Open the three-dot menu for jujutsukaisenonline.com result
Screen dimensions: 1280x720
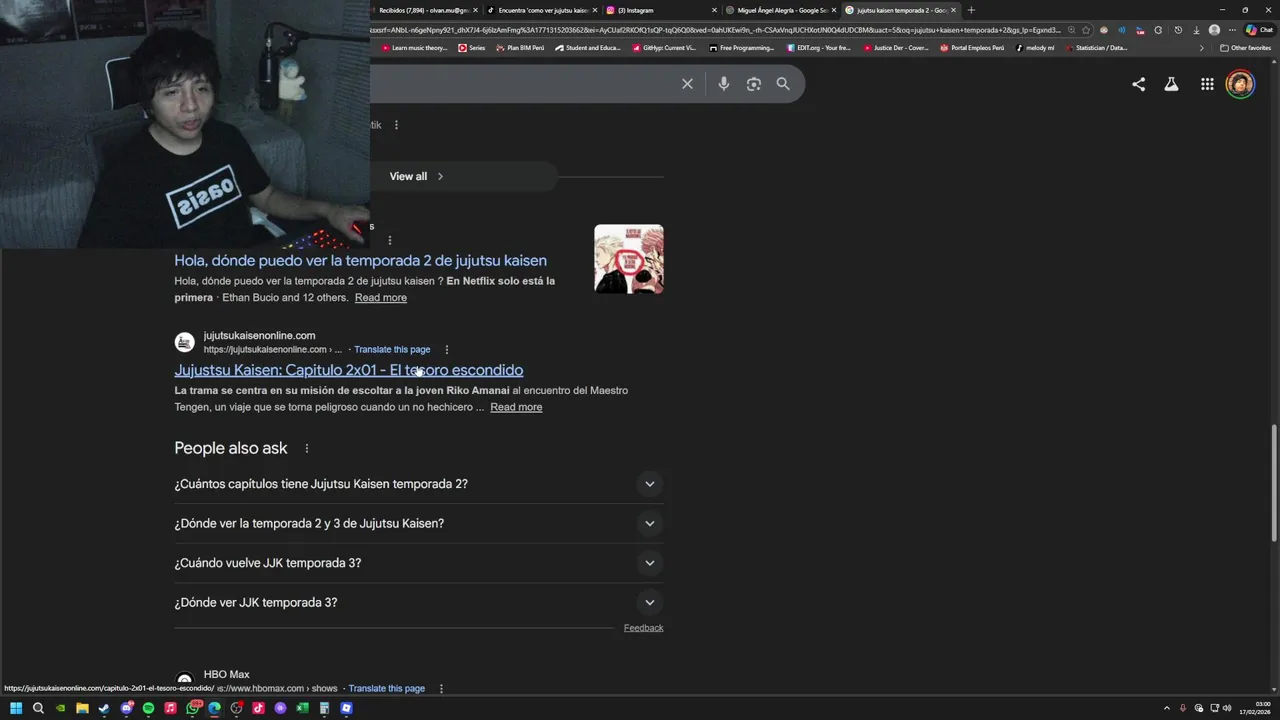pyautogui.click(x=446, y=349)
